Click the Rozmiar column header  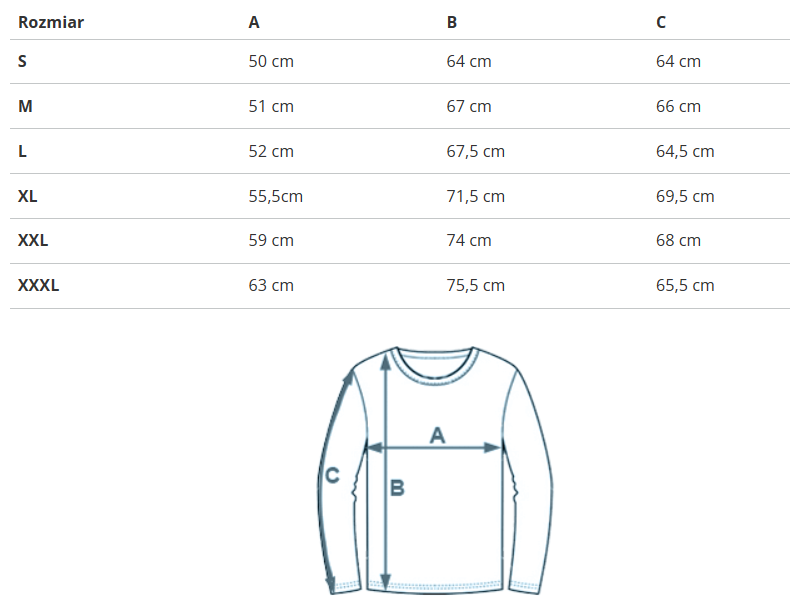pyautogui.click(x=51, y=22)
